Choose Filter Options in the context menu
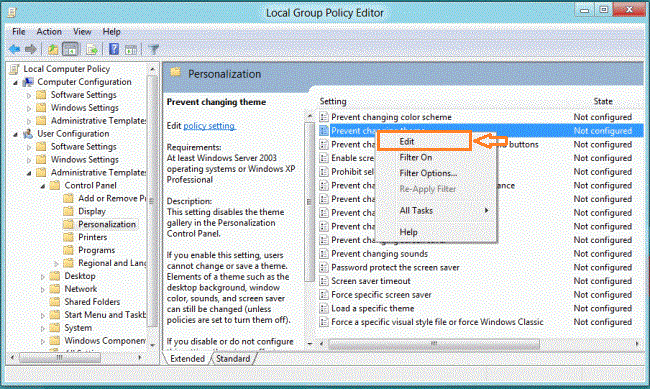This screenshot has height=389, width=650. [436, 173]
